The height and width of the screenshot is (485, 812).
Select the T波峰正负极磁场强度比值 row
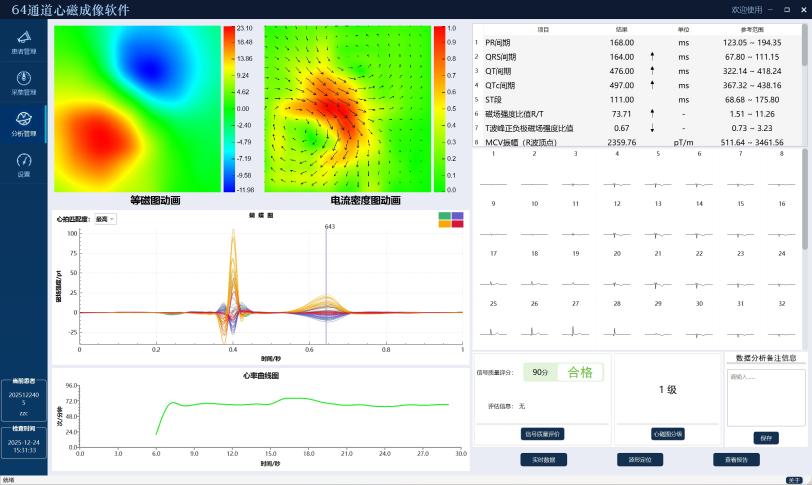click(637, 128)
